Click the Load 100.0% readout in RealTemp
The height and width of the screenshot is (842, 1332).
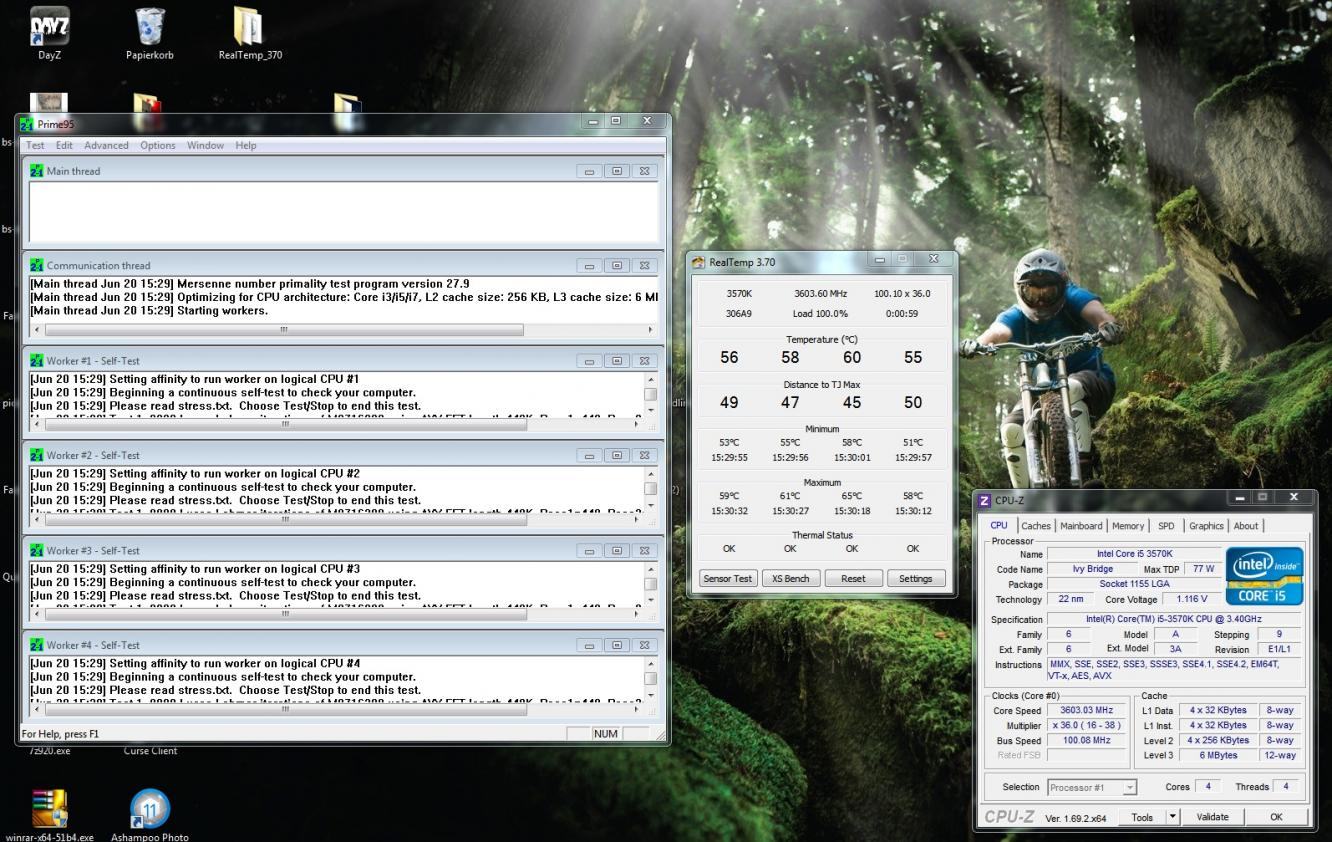[820, 314]
